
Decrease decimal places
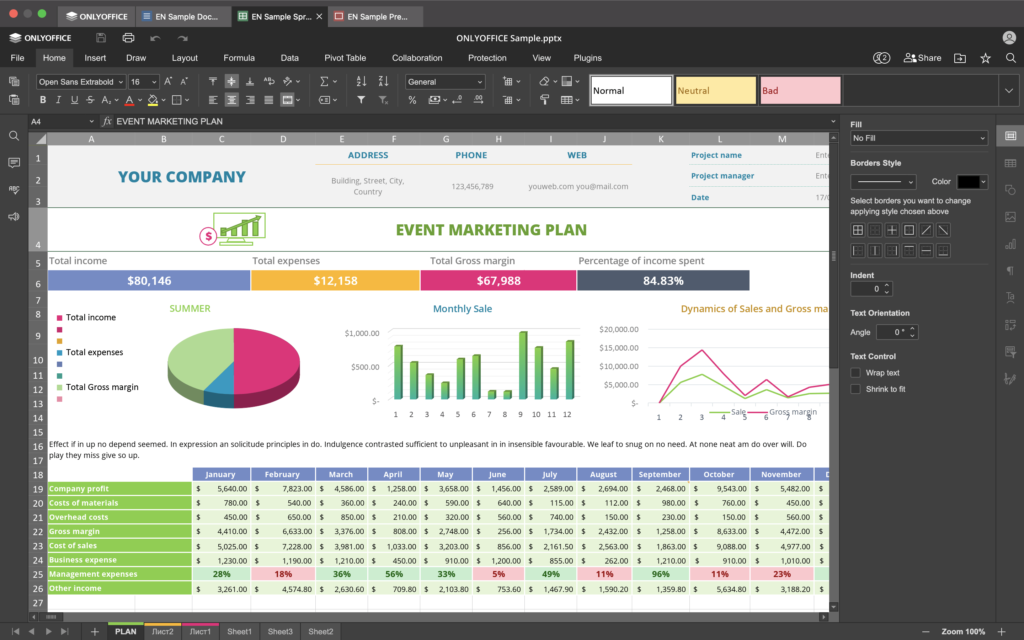point(457,100)
